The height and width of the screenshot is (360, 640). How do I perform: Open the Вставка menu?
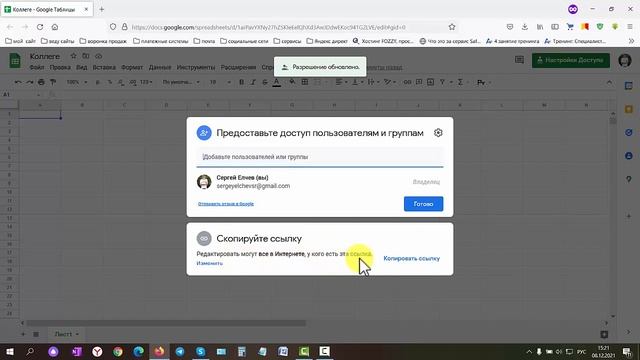coord(104,67)
